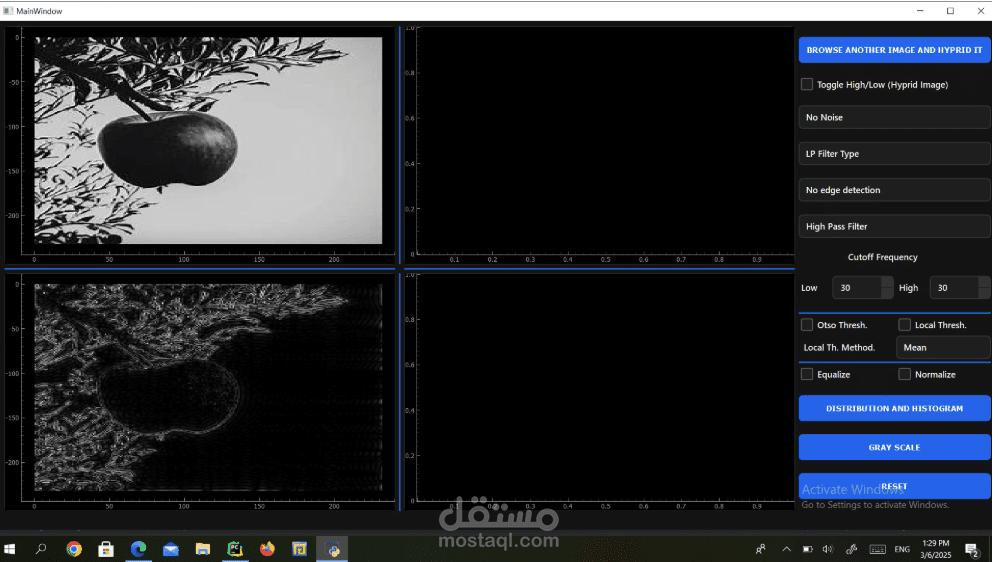Open the Mail app in taskbar
The width and height of the screenshot is (998, 562).
[x=171, y=549]
